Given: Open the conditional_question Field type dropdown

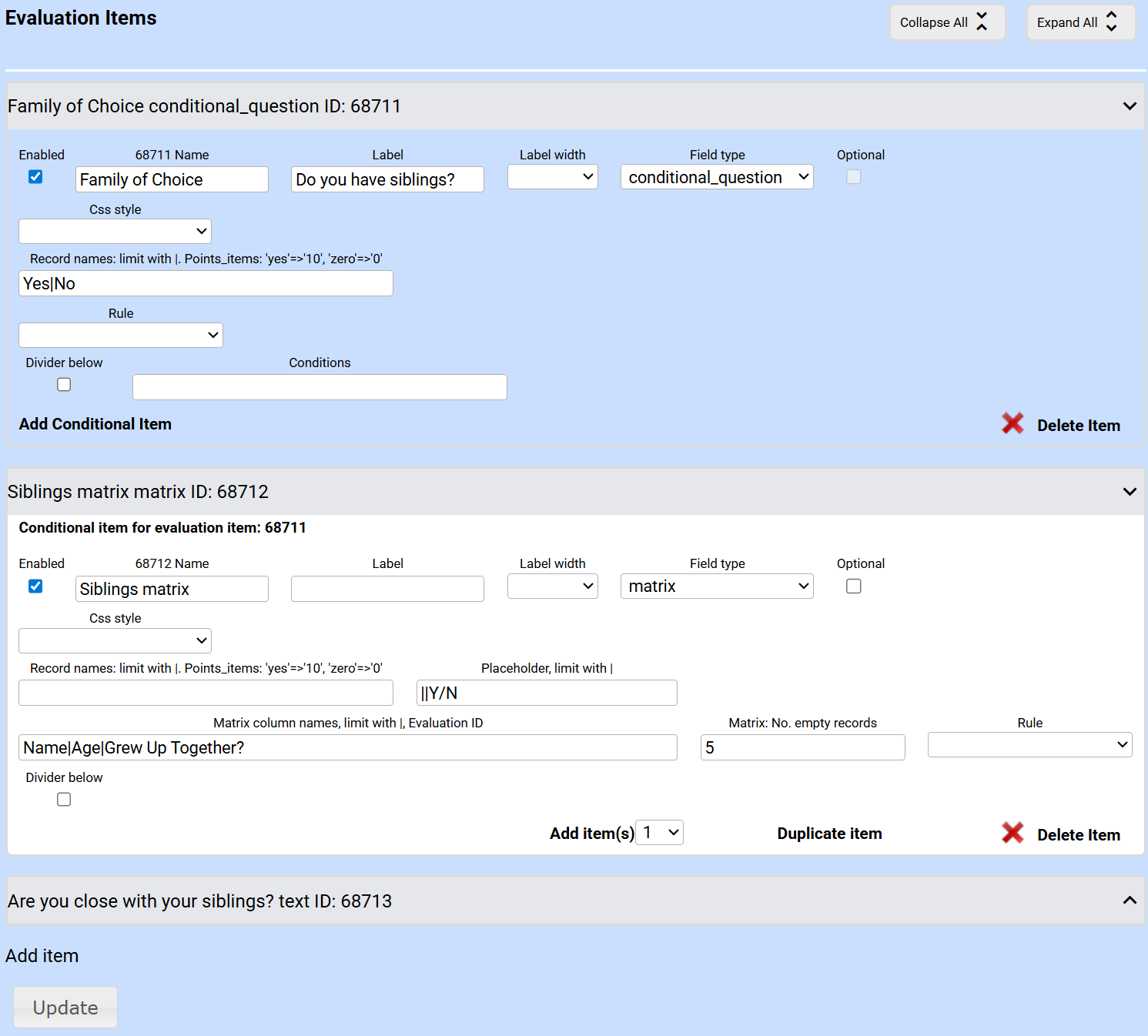Looking at the screenshot, I should 717,177.
